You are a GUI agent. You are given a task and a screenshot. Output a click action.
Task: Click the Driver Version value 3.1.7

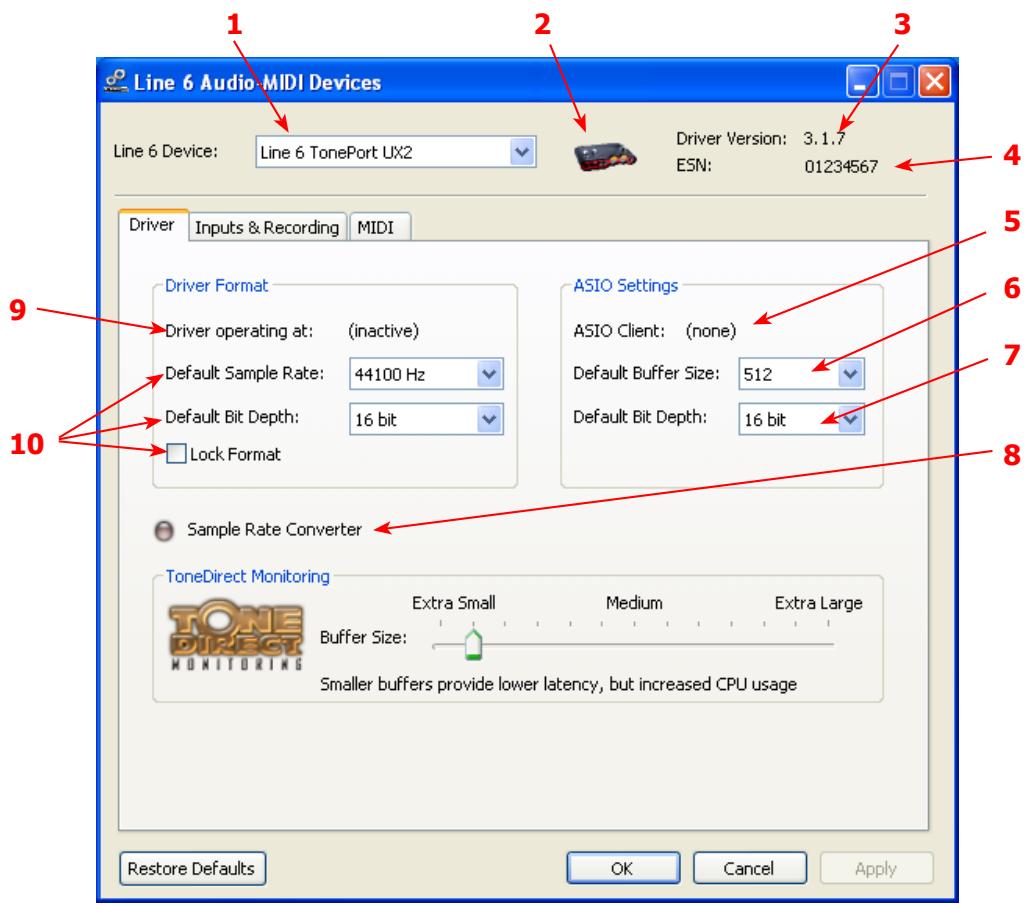pyautogui.click(x=824, y=138)
